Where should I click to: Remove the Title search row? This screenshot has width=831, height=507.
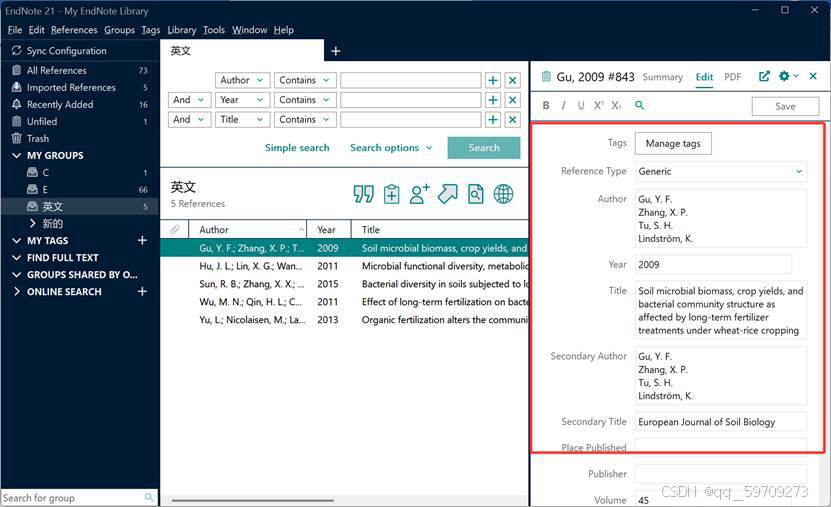tap(512, 119)
